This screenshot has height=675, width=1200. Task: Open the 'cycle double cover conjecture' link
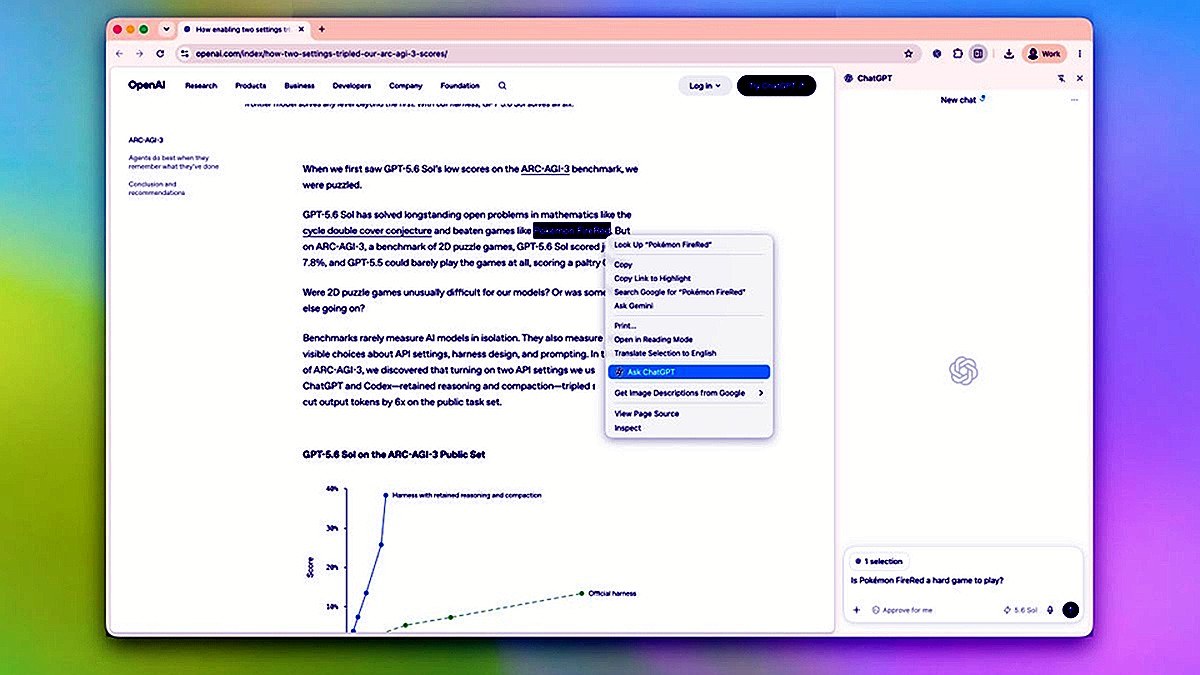367,230
